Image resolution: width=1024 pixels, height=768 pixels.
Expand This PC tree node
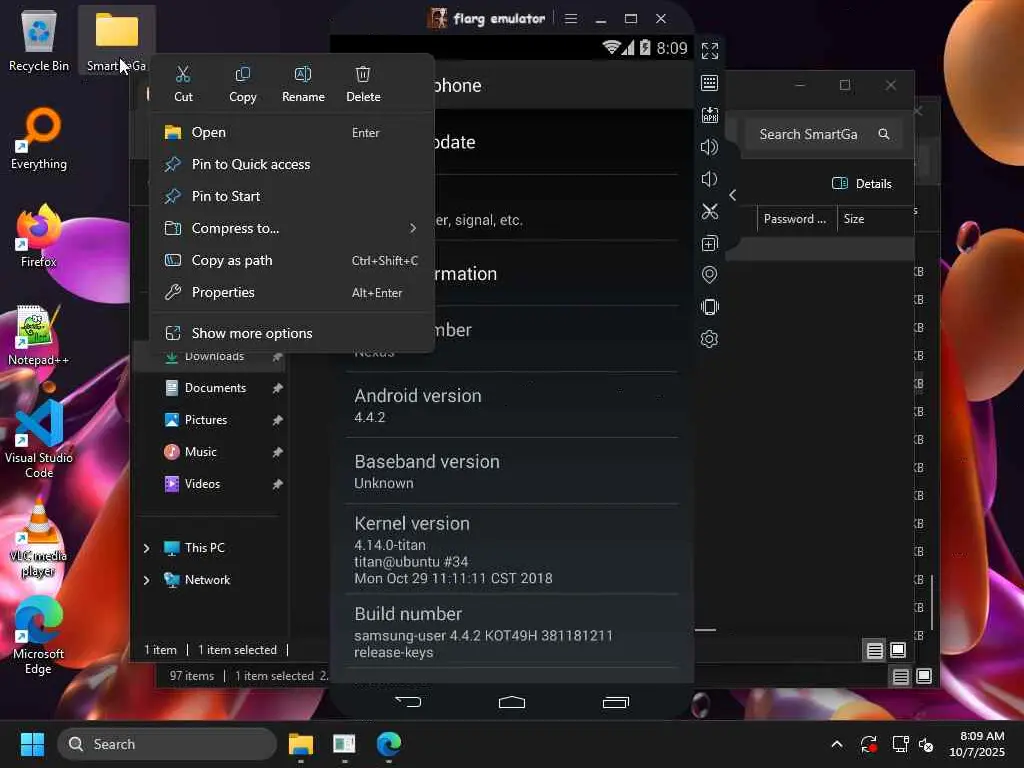pos(146,548)
